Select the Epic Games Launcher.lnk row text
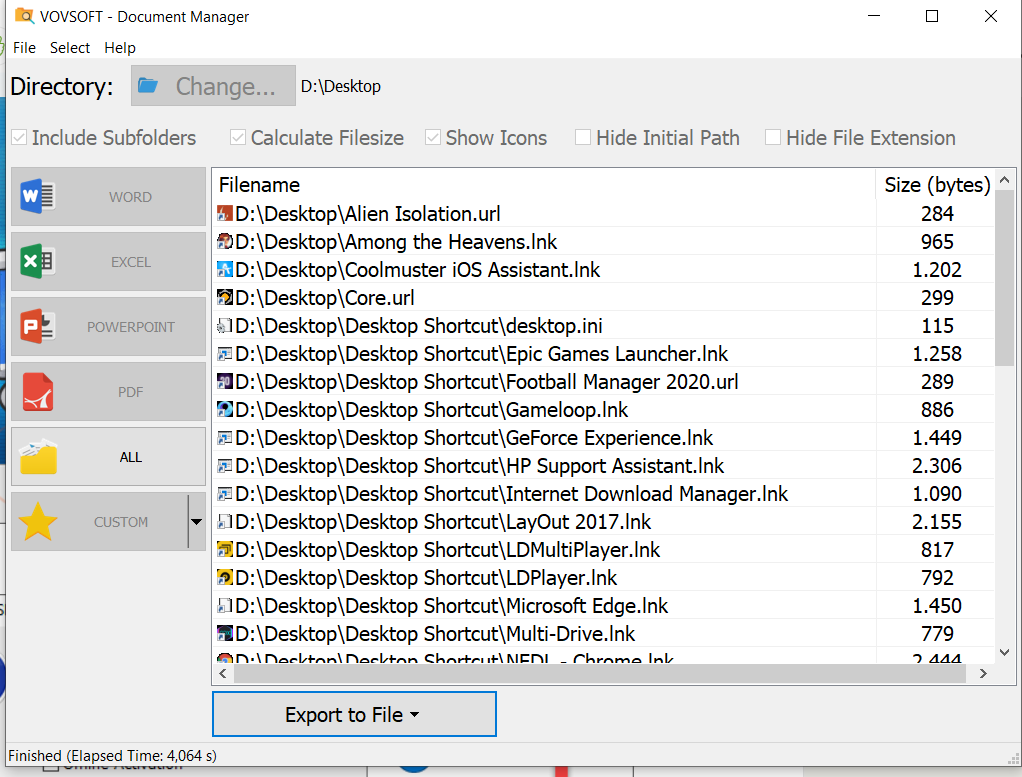 coord(481,354)
